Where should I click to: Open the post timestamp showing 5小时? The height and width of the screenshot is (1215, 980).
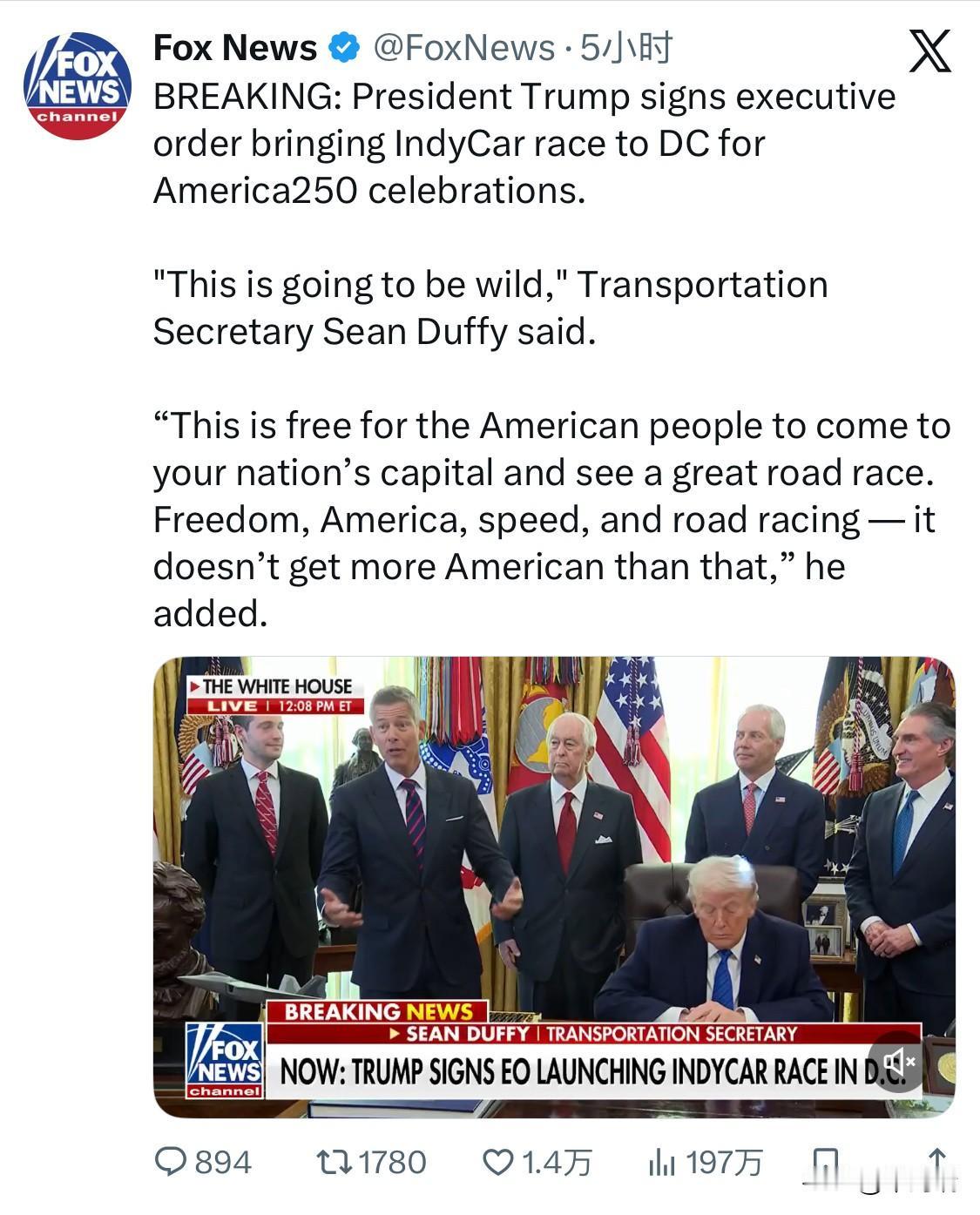625,48
